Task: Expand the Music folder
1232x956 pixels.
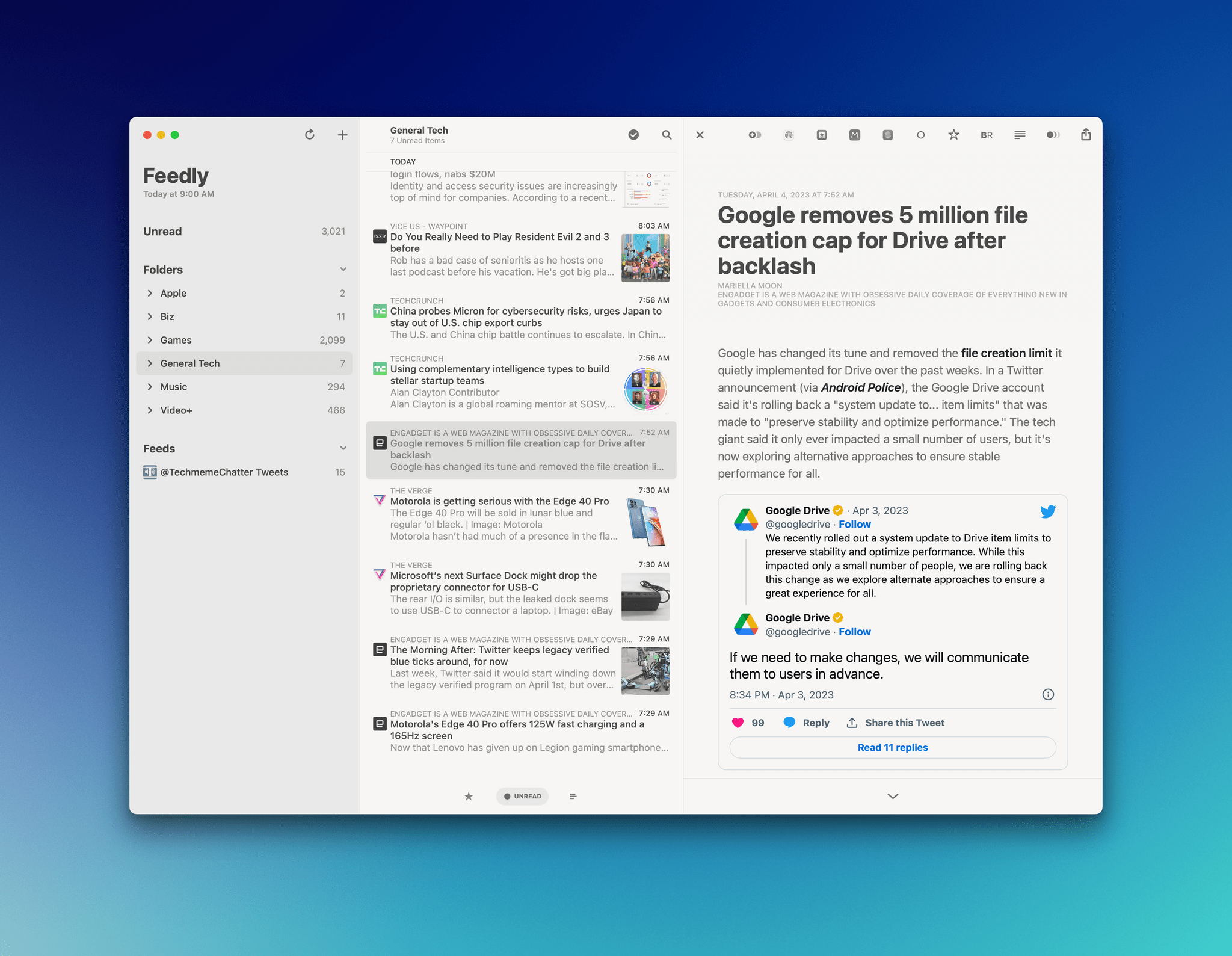Action: [x=150, y=387]
